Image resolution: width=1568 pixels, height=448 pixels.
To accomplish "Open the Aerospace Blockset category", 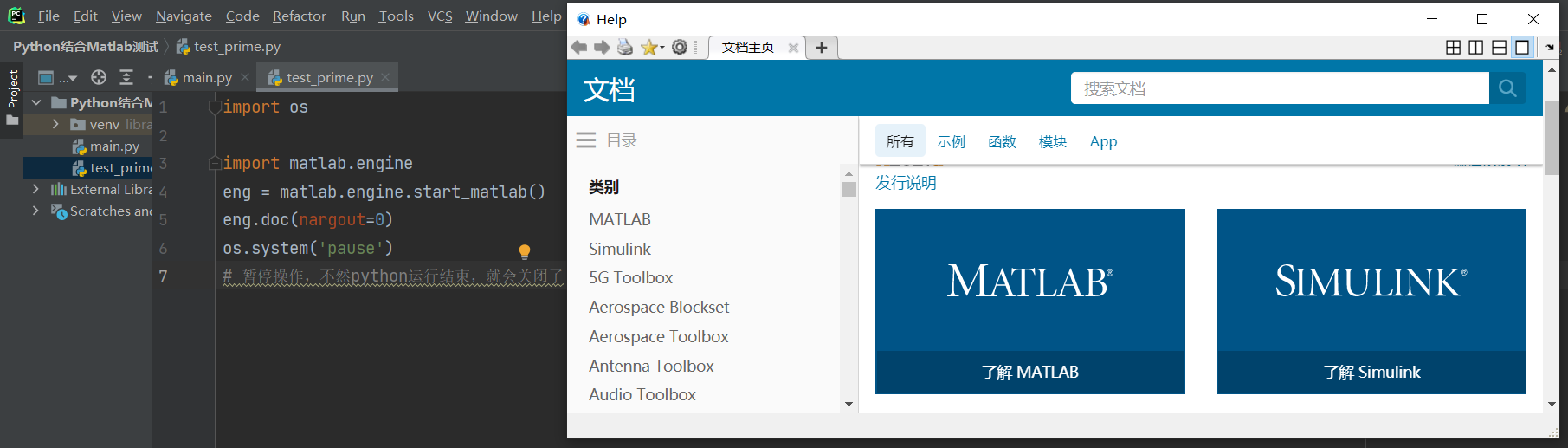I will (x=659, y=308).
